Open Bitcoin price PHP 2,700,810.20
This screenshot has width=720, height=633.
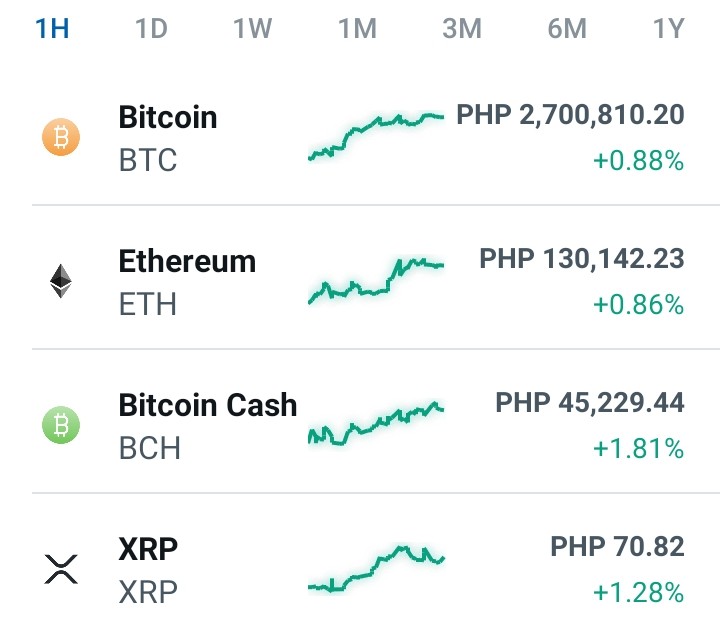tap(570, 115)
